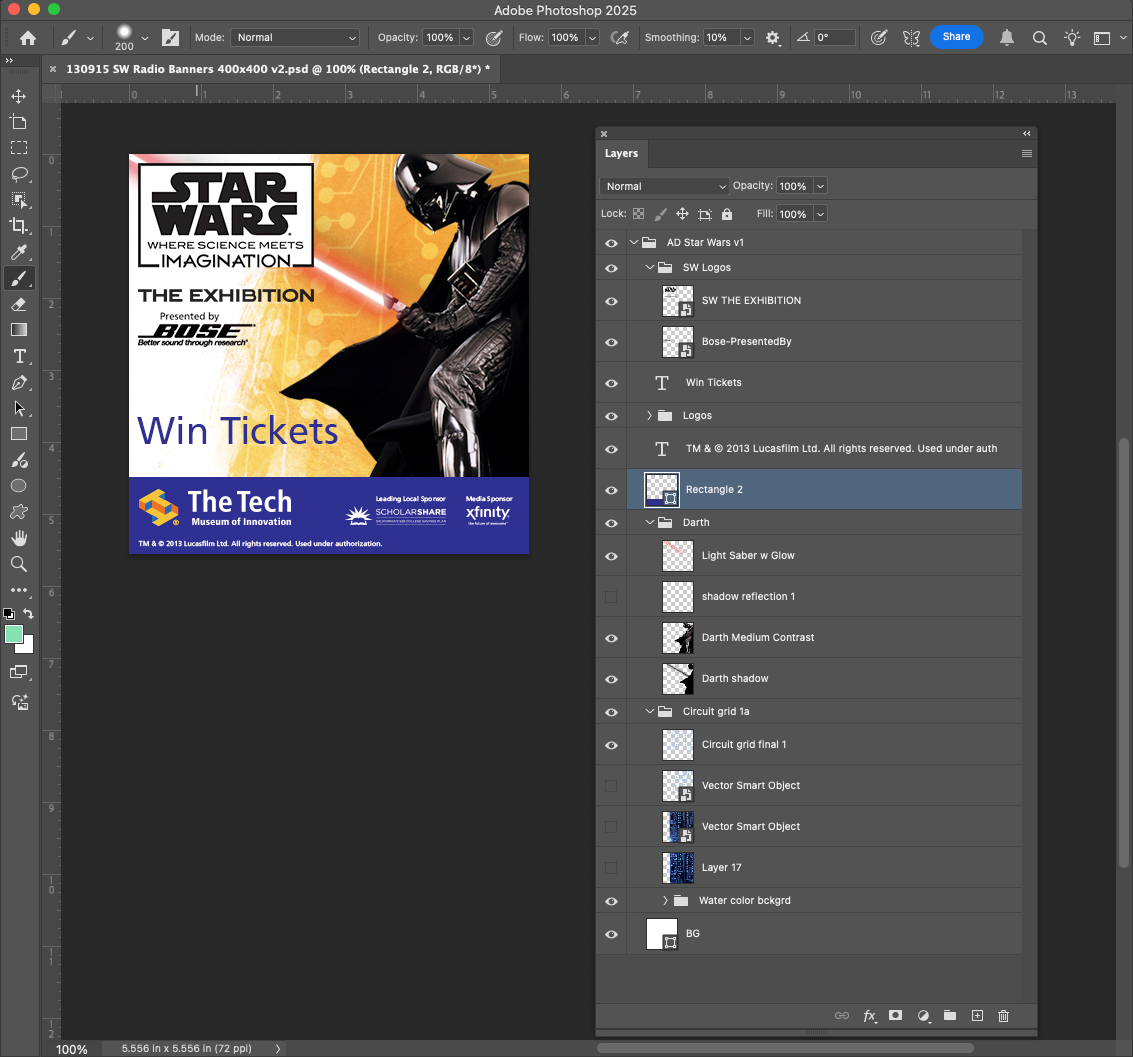Screen dimensions: 1133x1057
Task: Create a new layer with plus icon
Action: [977, 1016]
